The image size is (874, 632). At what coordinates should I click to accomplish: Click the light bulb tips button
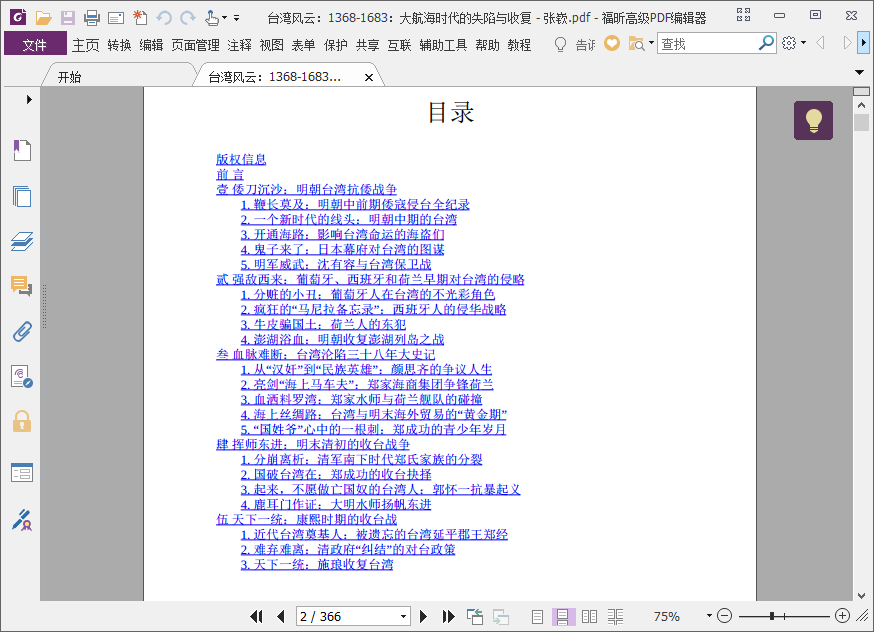point(813,120)
